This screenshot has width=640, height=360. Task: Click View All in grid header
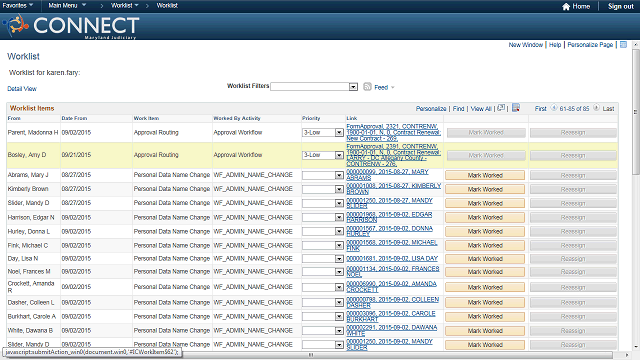[481, 109]
